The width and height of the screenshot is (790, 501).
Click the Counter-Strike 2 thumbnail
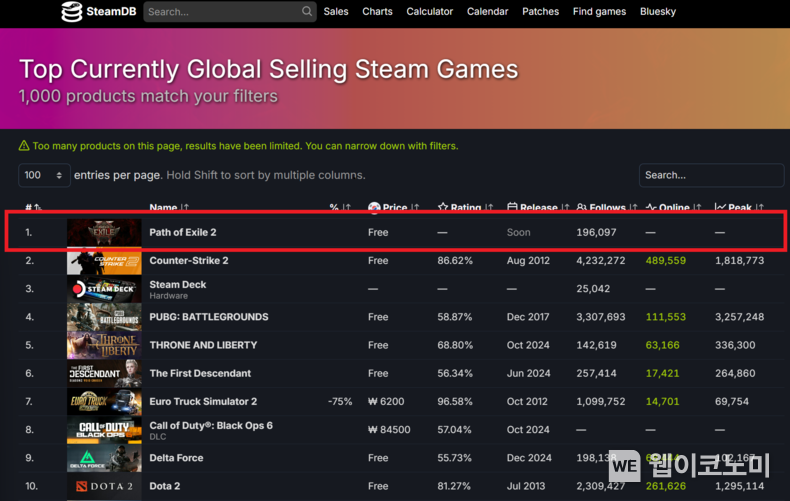click(x=104, y=261)
